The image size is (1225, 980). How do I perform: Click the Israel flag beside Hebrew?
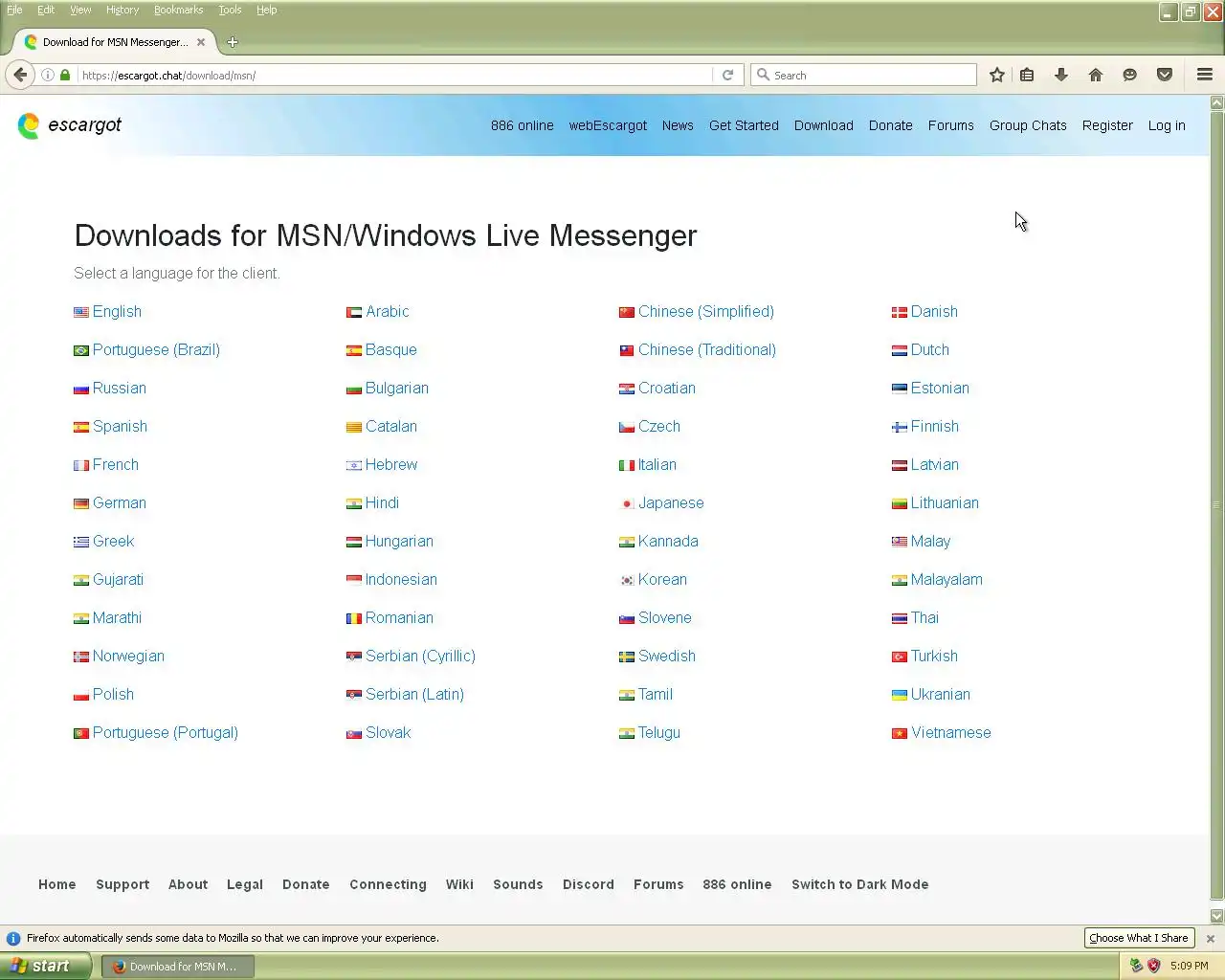[354, 465]
